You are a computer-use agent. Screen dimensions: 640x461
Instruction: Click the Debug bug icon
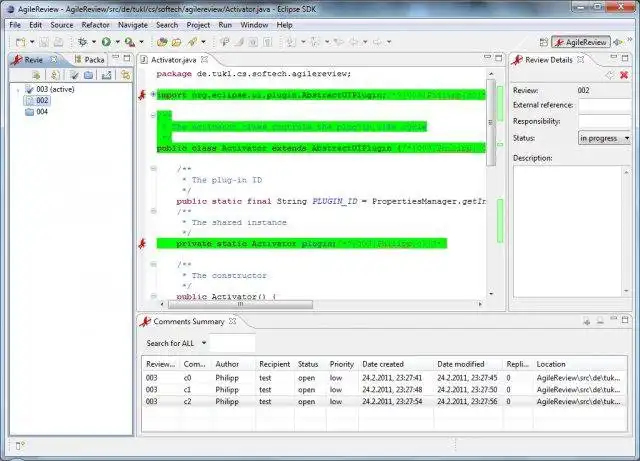(82, 42)
